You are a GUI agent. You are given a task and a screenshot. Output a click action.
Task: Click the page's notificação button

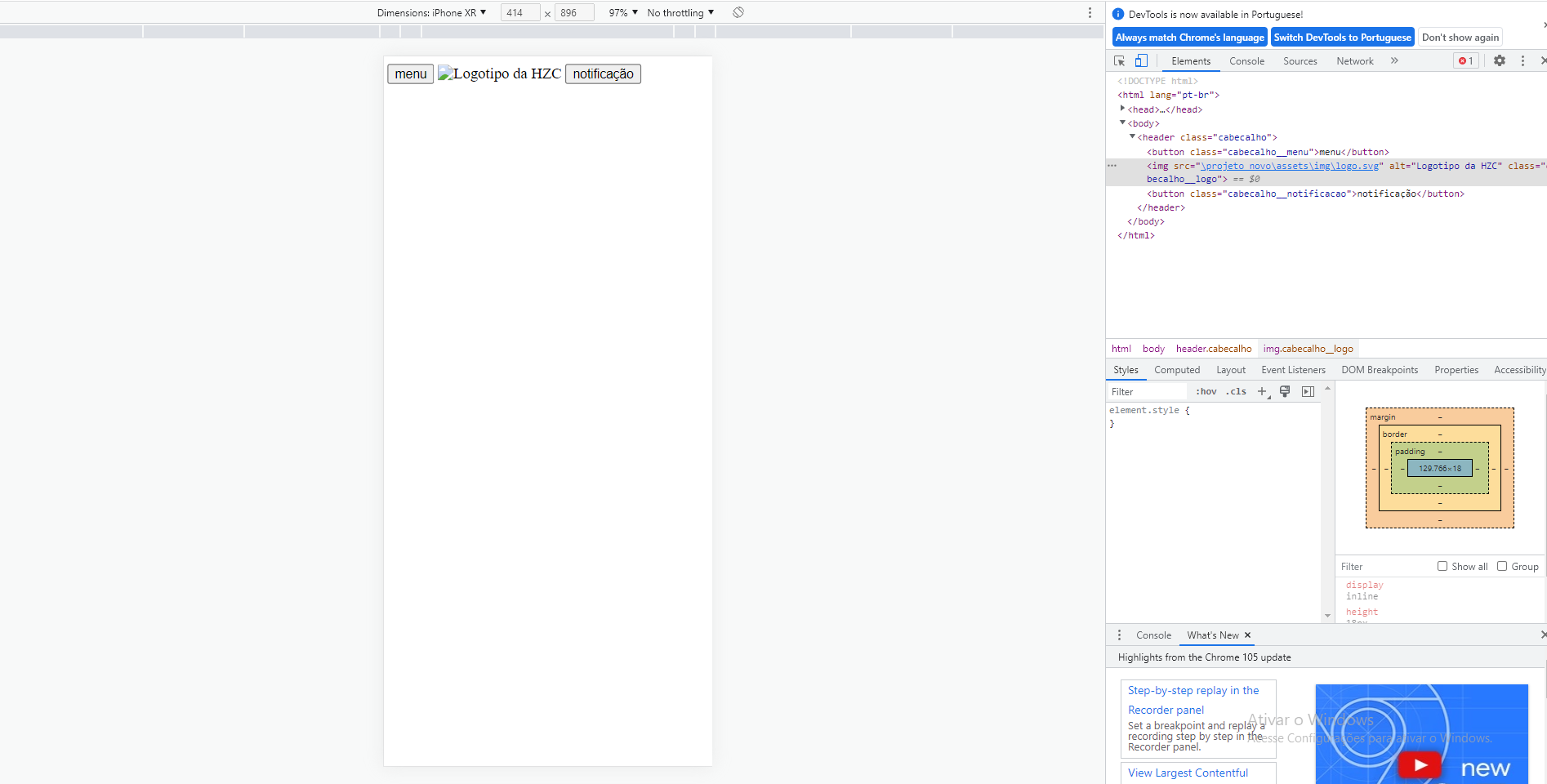603,74
